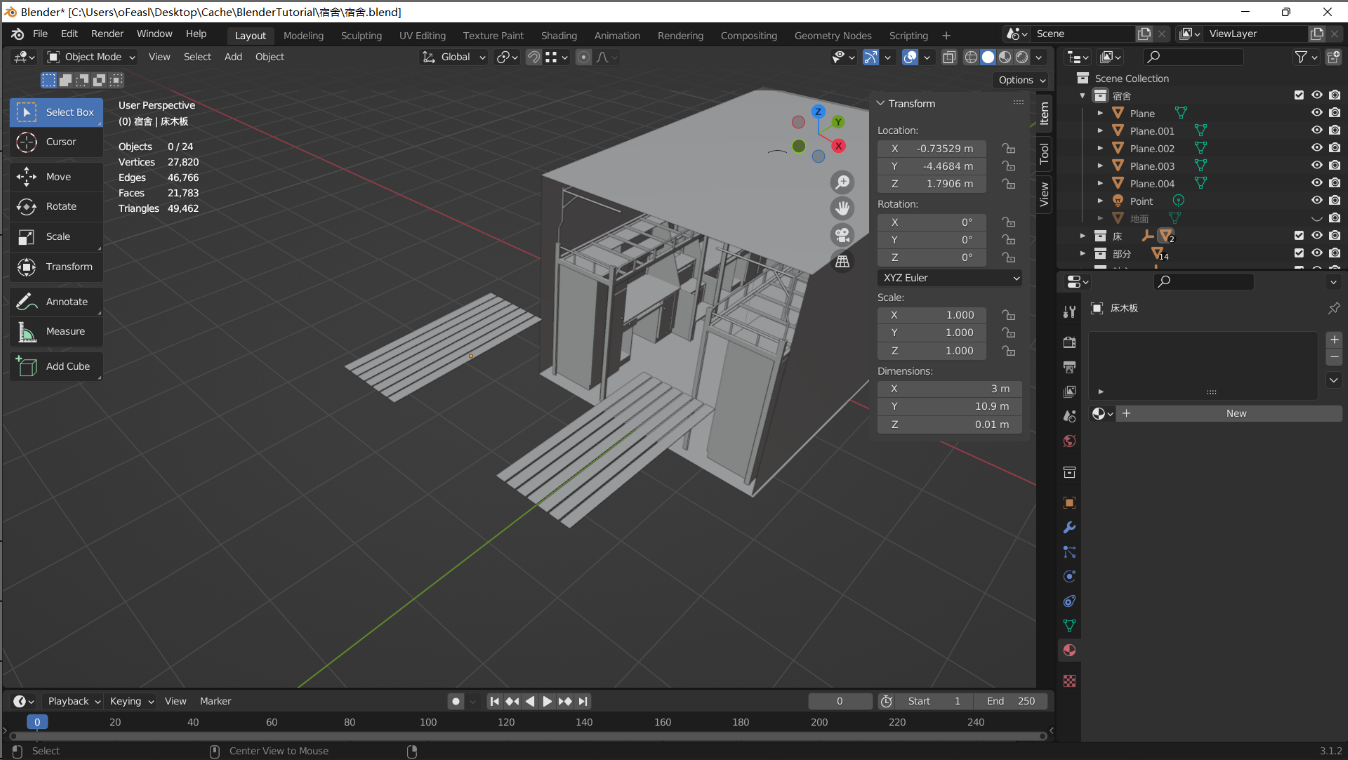The width and height of the screenshot is (1348, 760).
Task: Expand the 床 collection
Action: tap(1082, 236)
